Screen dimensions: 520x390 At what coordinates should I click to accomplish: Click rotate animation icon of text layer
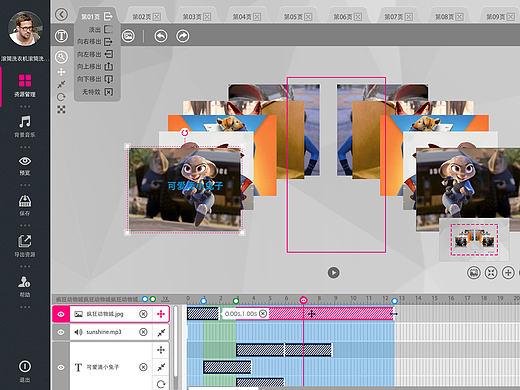161,384
